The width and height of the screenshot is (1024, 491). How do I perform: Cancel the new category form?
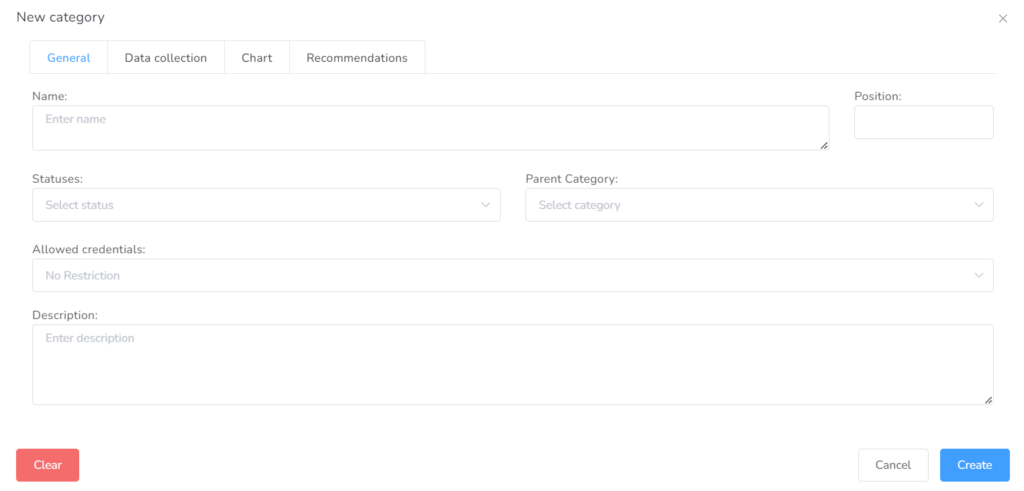(x=893, y=465)
